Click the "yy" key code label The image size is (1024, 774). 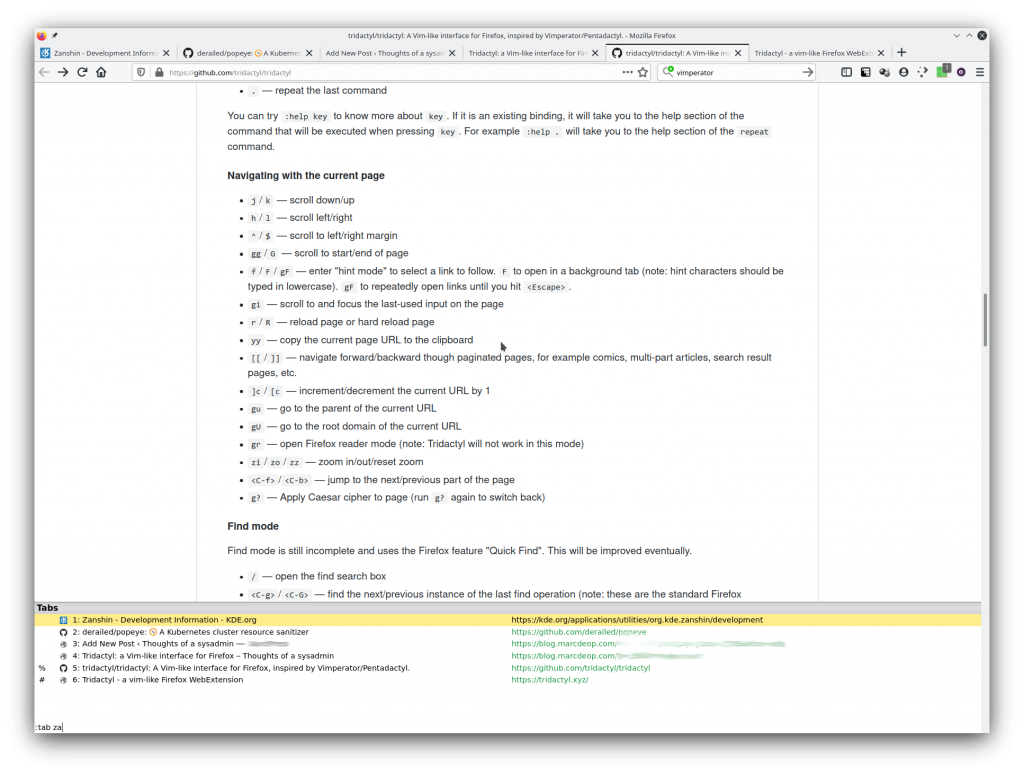coord(256,340)
